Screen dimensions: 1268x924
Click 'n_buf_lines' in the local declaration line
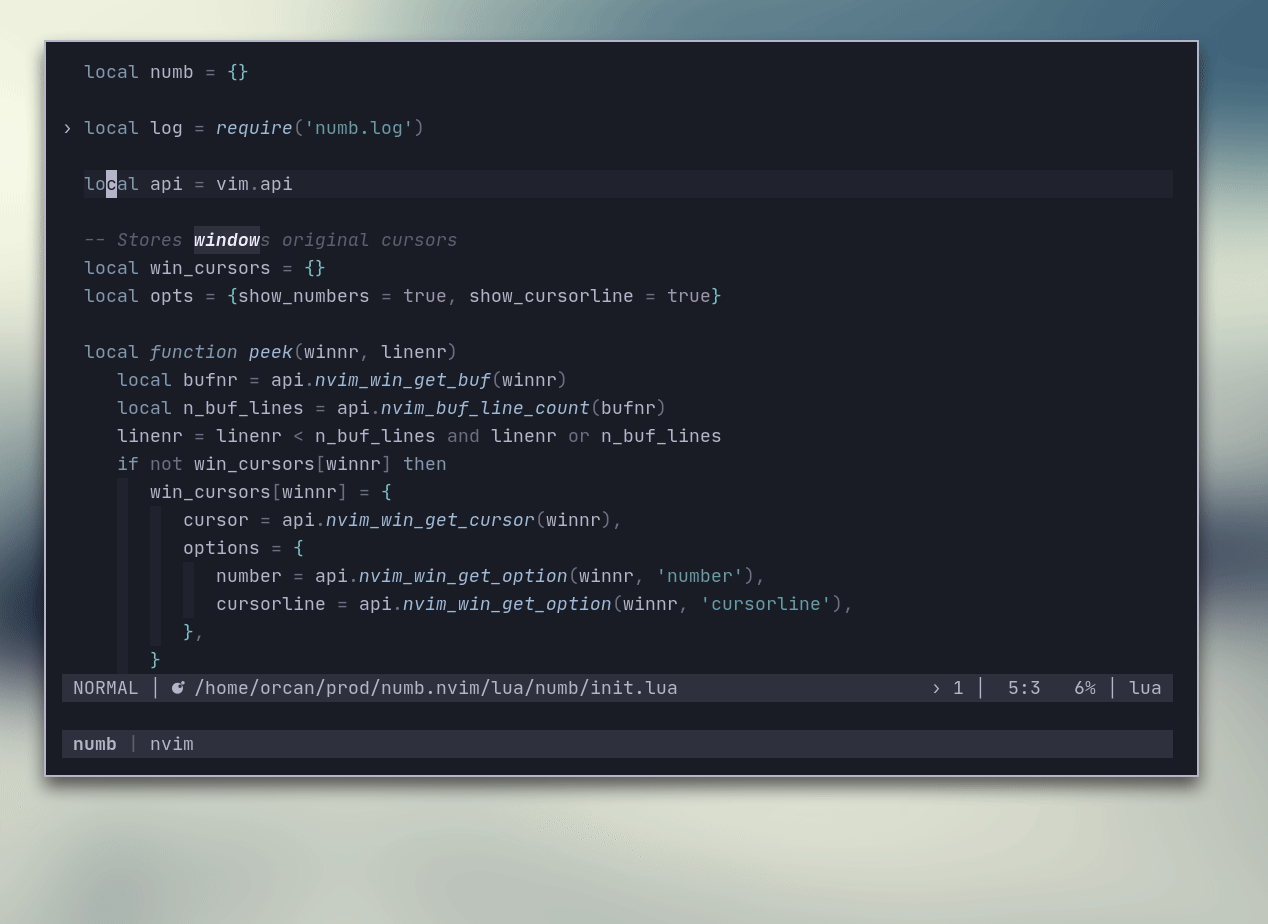tap(243, 408)
